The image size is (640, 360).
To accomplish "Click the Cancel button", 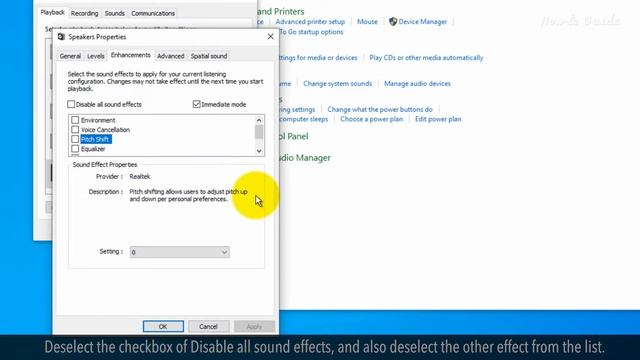I will point(209,327).
